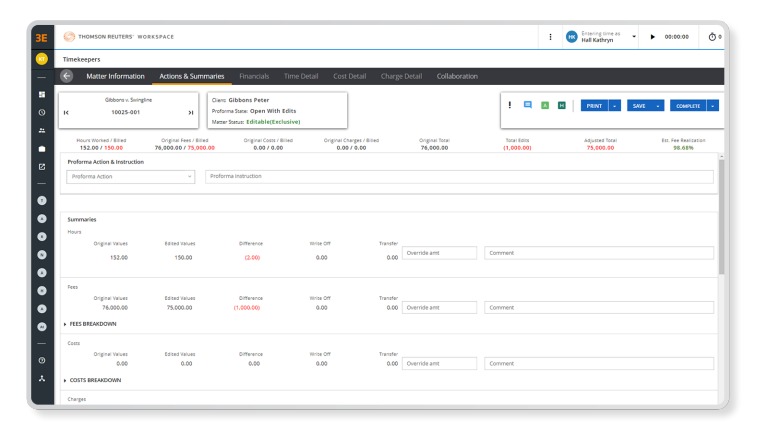Switch to the Matter Information tab
Image resolution: width=768 pixels, height=432 pixels.
point(114,76)
